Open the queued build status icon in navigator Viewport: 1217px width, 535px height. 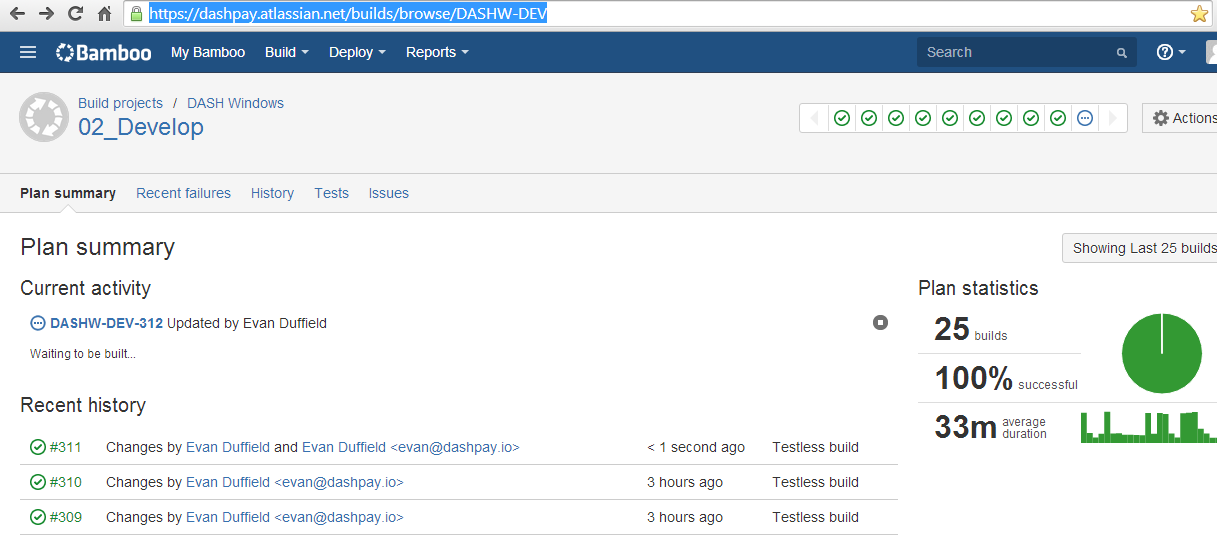click(1085, 118)
